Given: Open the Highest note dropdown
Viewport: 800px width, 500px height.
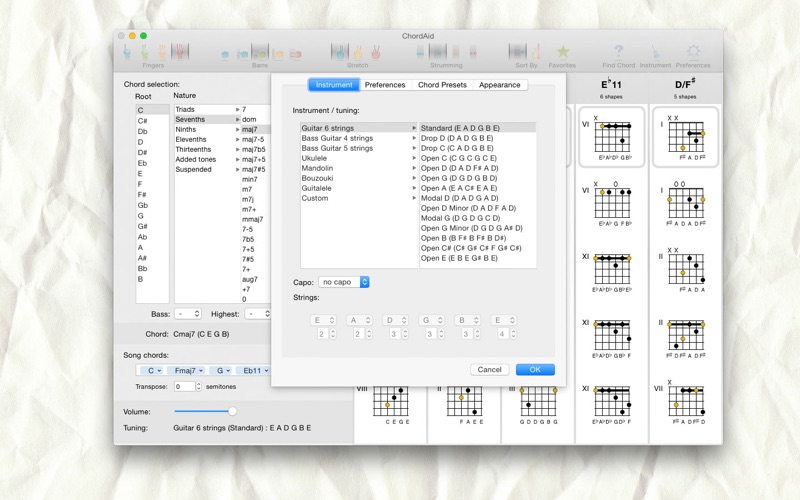Looking at the screenshot, I should [x=257, y=314].
